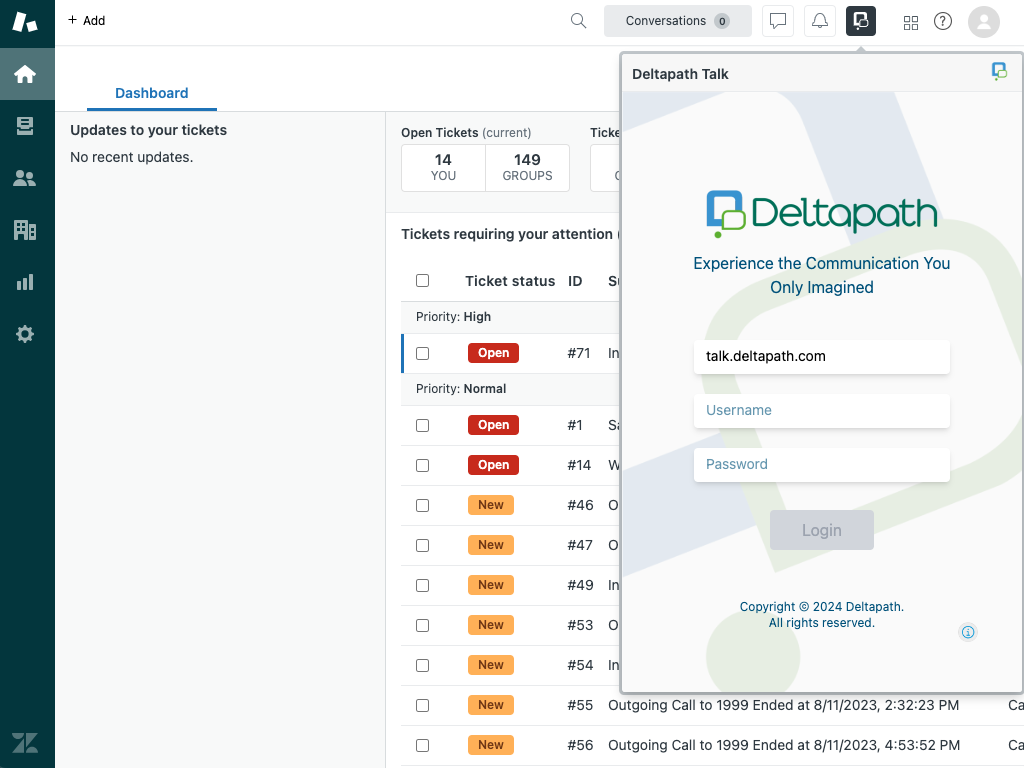Image resolution: width=1024 pixels, height=768 pixels.
Task: Toggle the select-all tickets checkbox
Action: point(422,281)
